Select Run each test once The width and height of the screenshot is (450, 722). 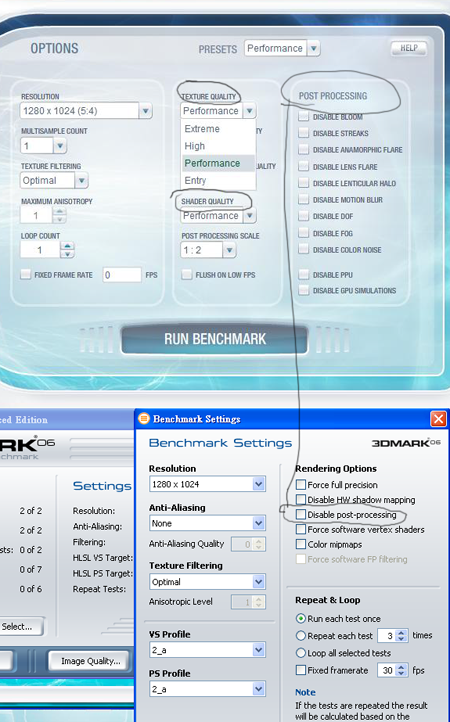pyautogui.click(x=301, y=618)
